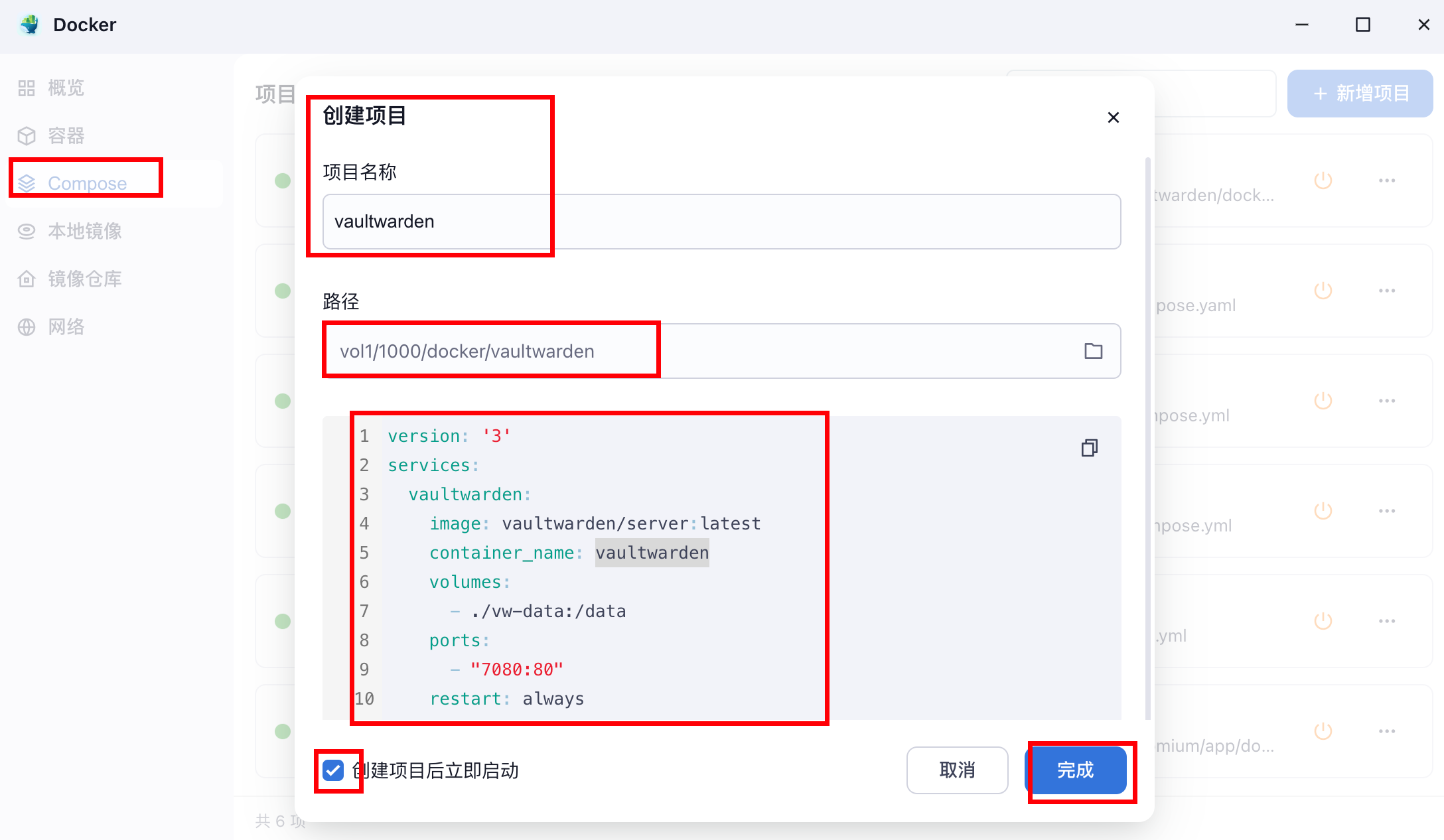Screen dimensions: 1444x840
Task: Click power icon on twarden/dock... row
Action: coord(1323,180)
